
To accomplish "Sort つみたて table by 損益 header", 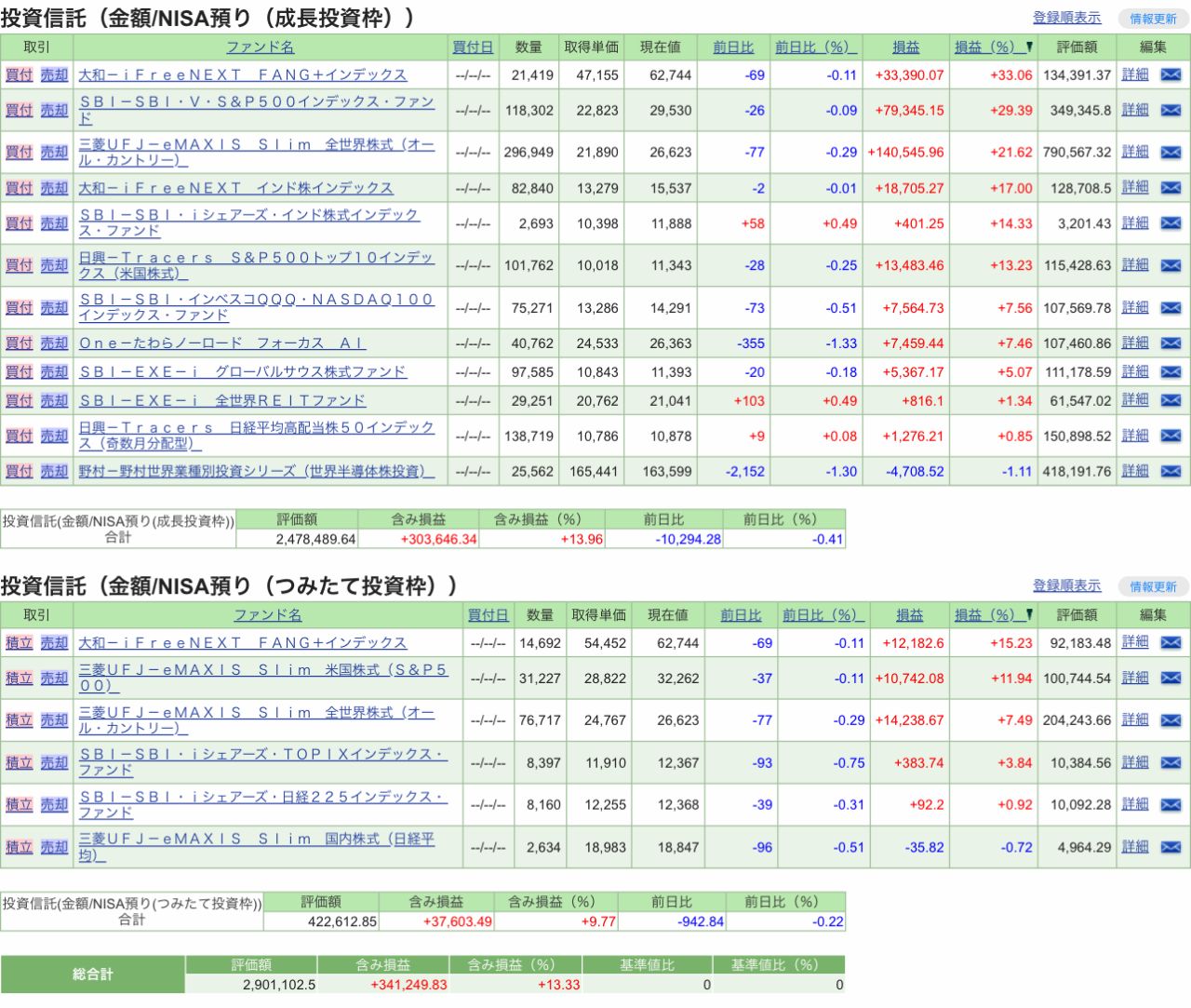I will tap(909, 615).
